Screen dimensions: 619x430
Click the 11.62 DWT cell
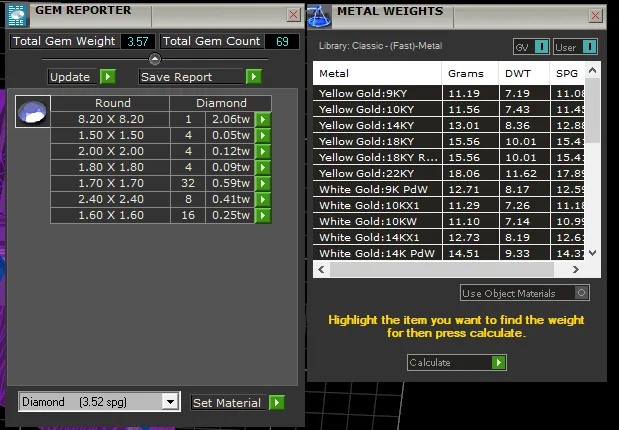[524, 173]
